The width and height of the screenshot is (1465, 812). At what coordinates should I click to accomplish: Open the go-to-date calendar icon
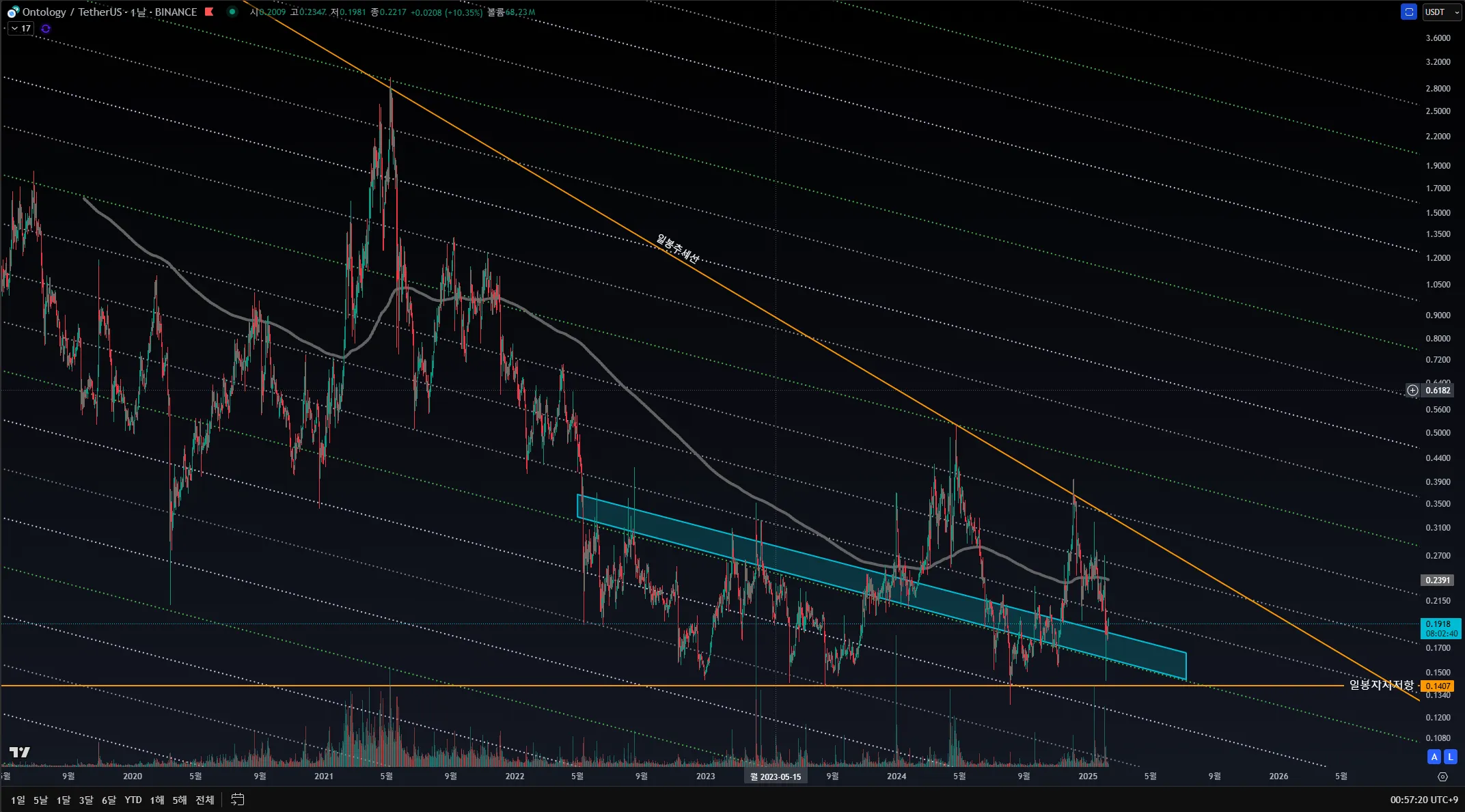point(237,800)
